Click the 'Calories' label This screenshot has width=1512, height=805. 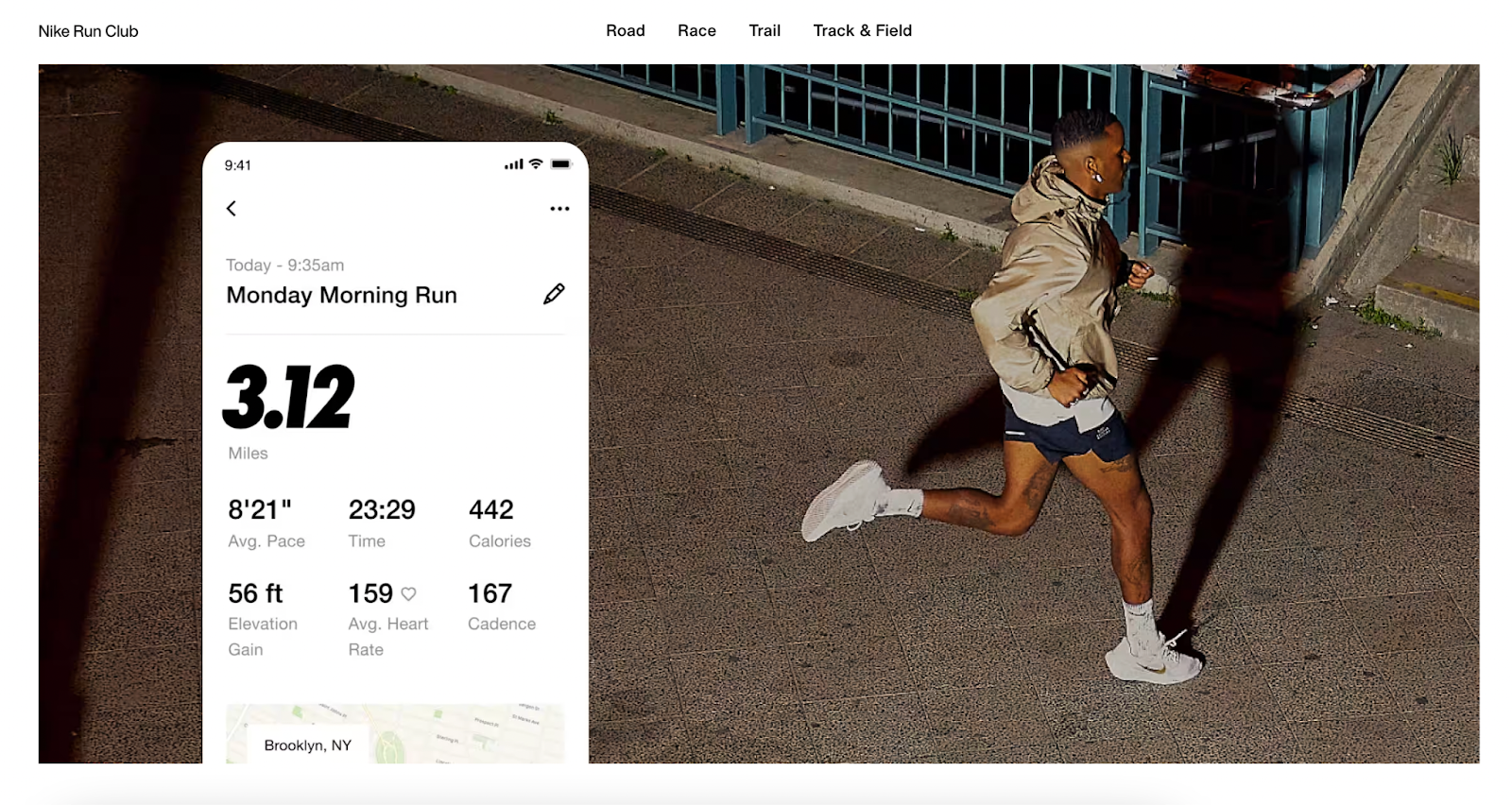click(500, 541)
